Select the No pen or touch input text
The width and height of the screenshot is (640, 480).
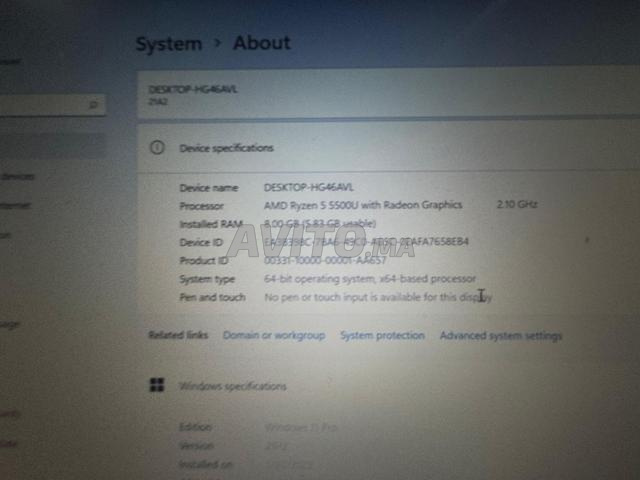point(378,297)
